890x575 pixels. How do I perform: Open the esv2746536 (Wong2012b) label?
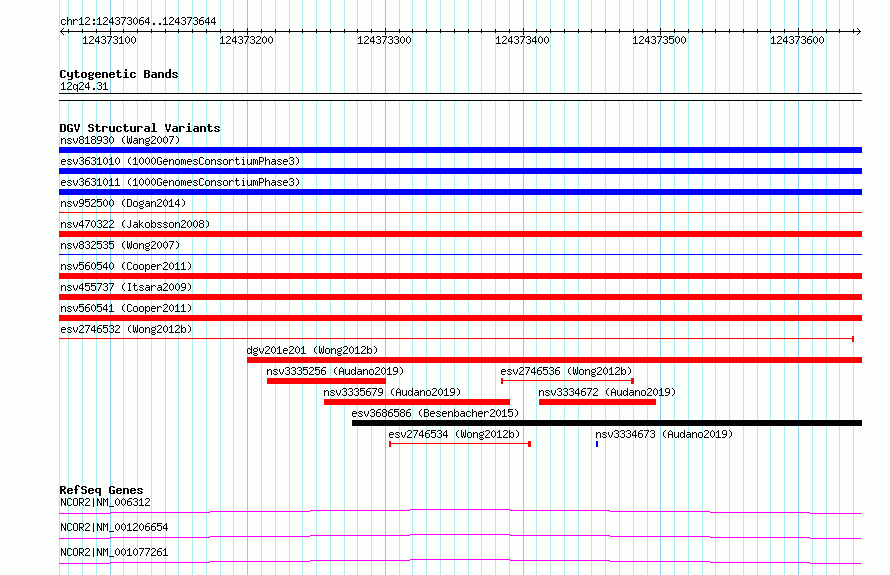pyautogui.click(x=566, y=371)
